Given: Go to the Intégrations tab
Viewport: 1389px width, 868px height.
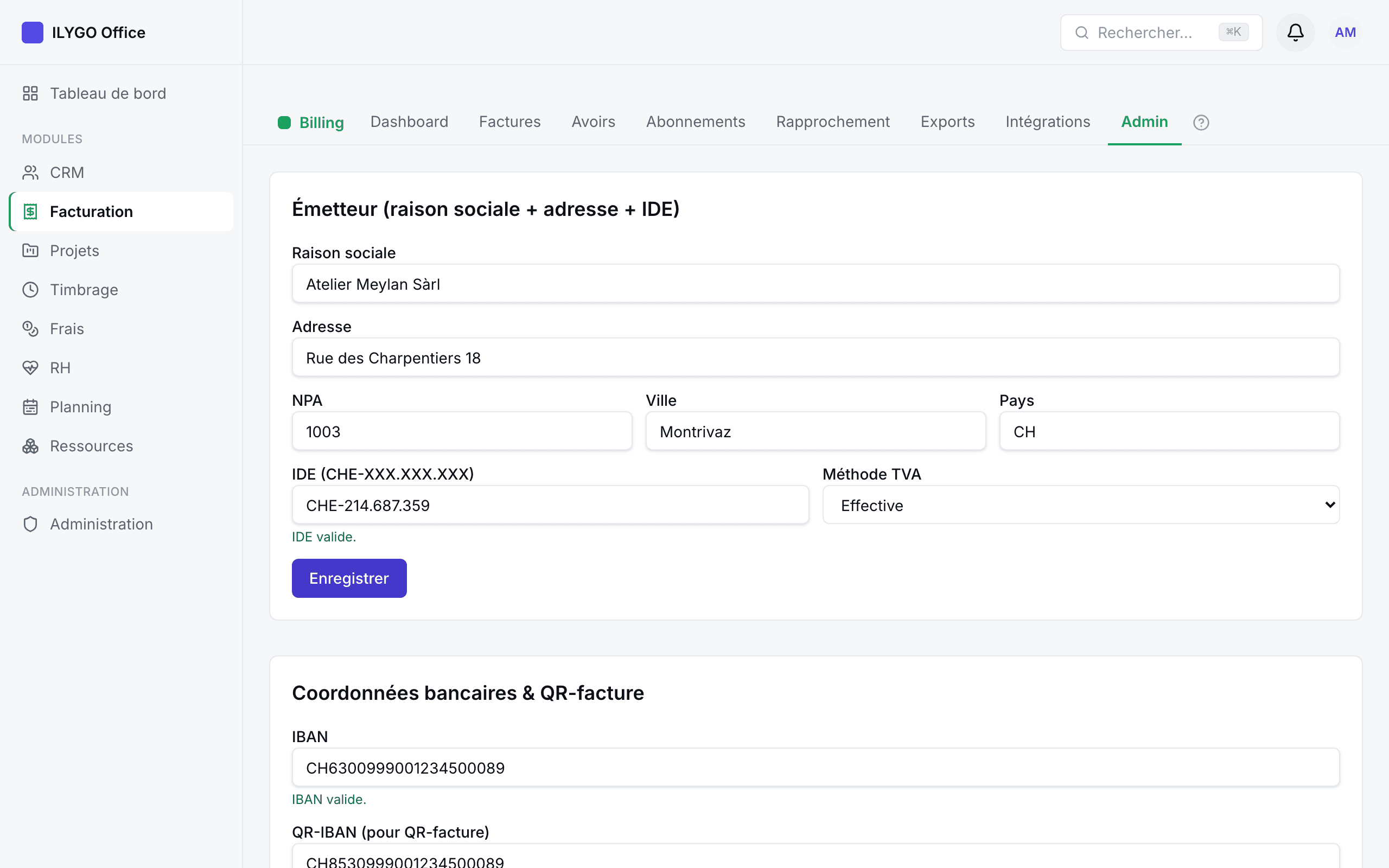Looking at the screenshot, I should tap(1048, 122).
